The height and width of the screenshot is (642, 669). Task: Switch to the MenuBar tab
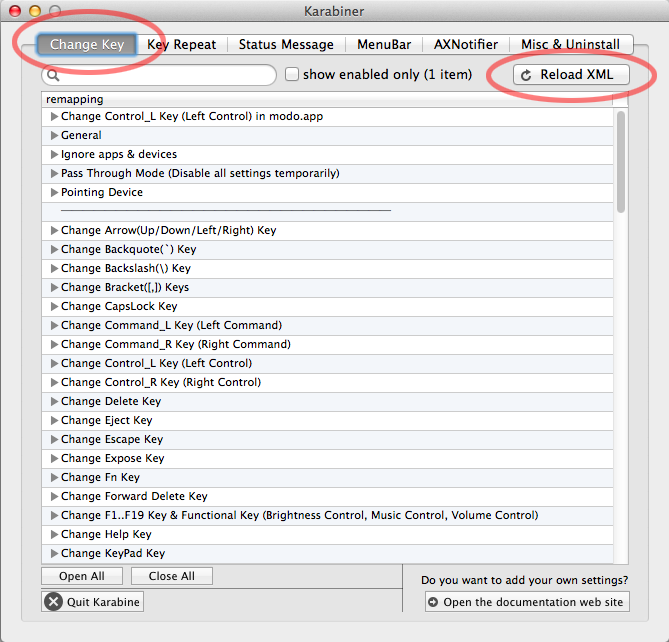[x=384, y=44]
